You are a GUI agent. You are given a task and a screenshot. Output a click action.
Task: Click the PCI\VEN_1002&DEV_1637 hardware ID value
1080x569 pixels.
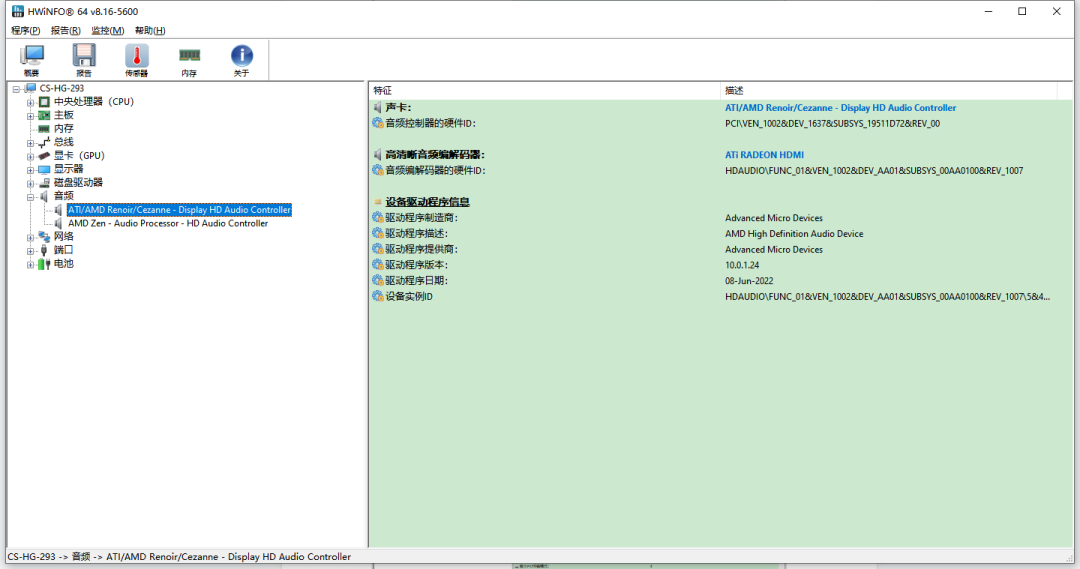tap(832, 123)
